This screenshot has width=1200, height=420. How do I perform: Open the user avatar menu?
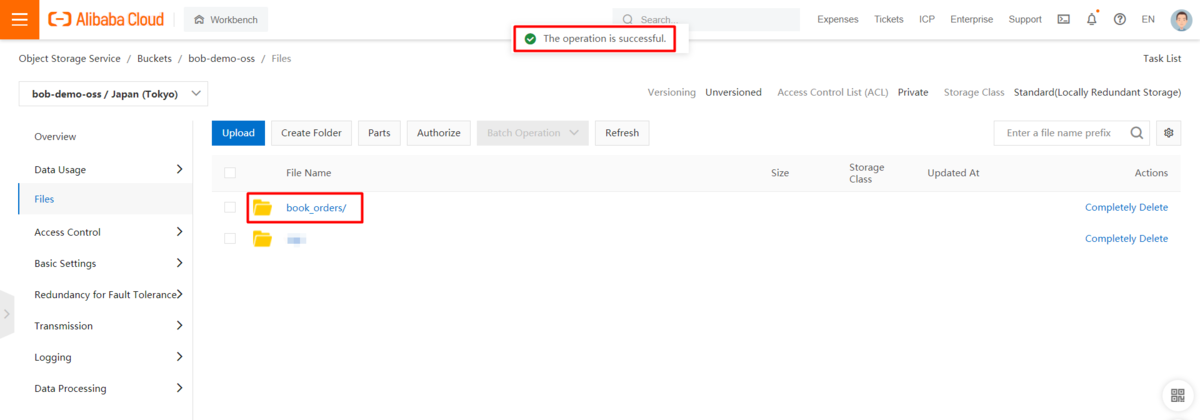click(x=1180, y=19)
